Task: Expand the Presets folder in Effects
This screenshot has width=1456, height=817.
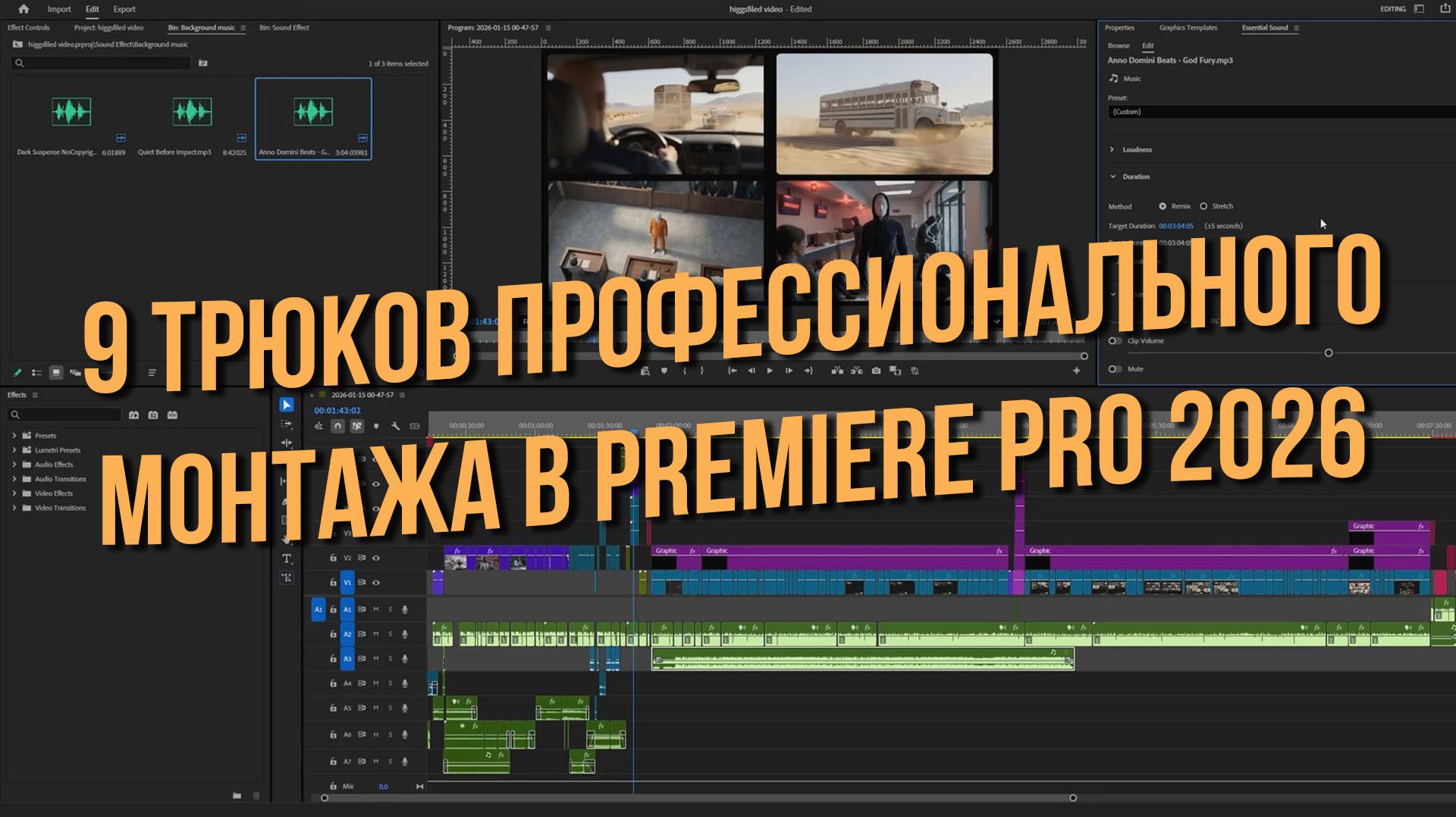Action: tap(14, 436)
